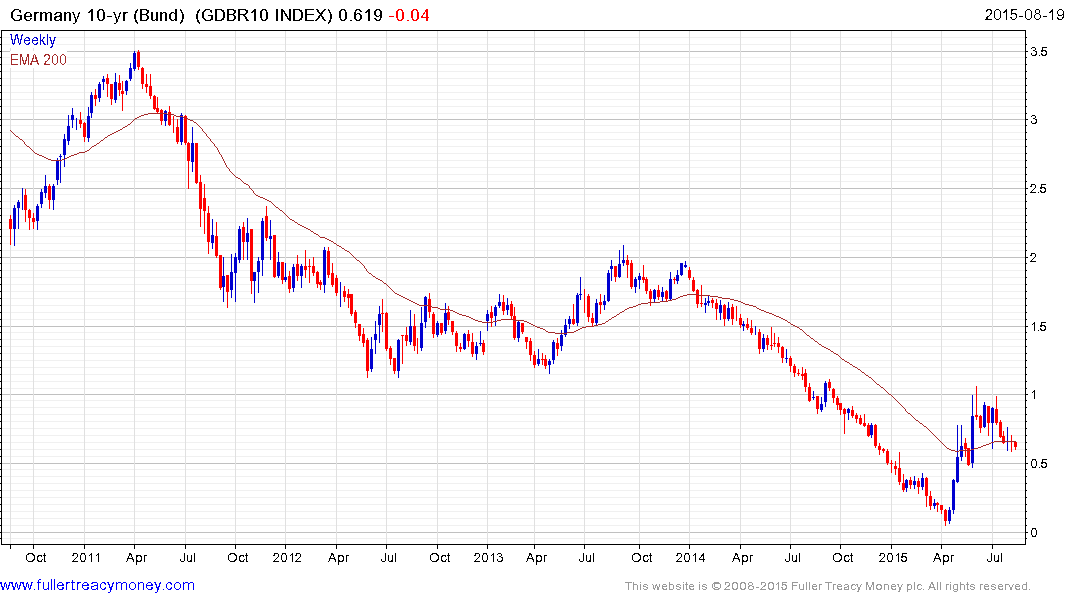Click the April 2015 lowest candle near zero

tap(947, 515)
